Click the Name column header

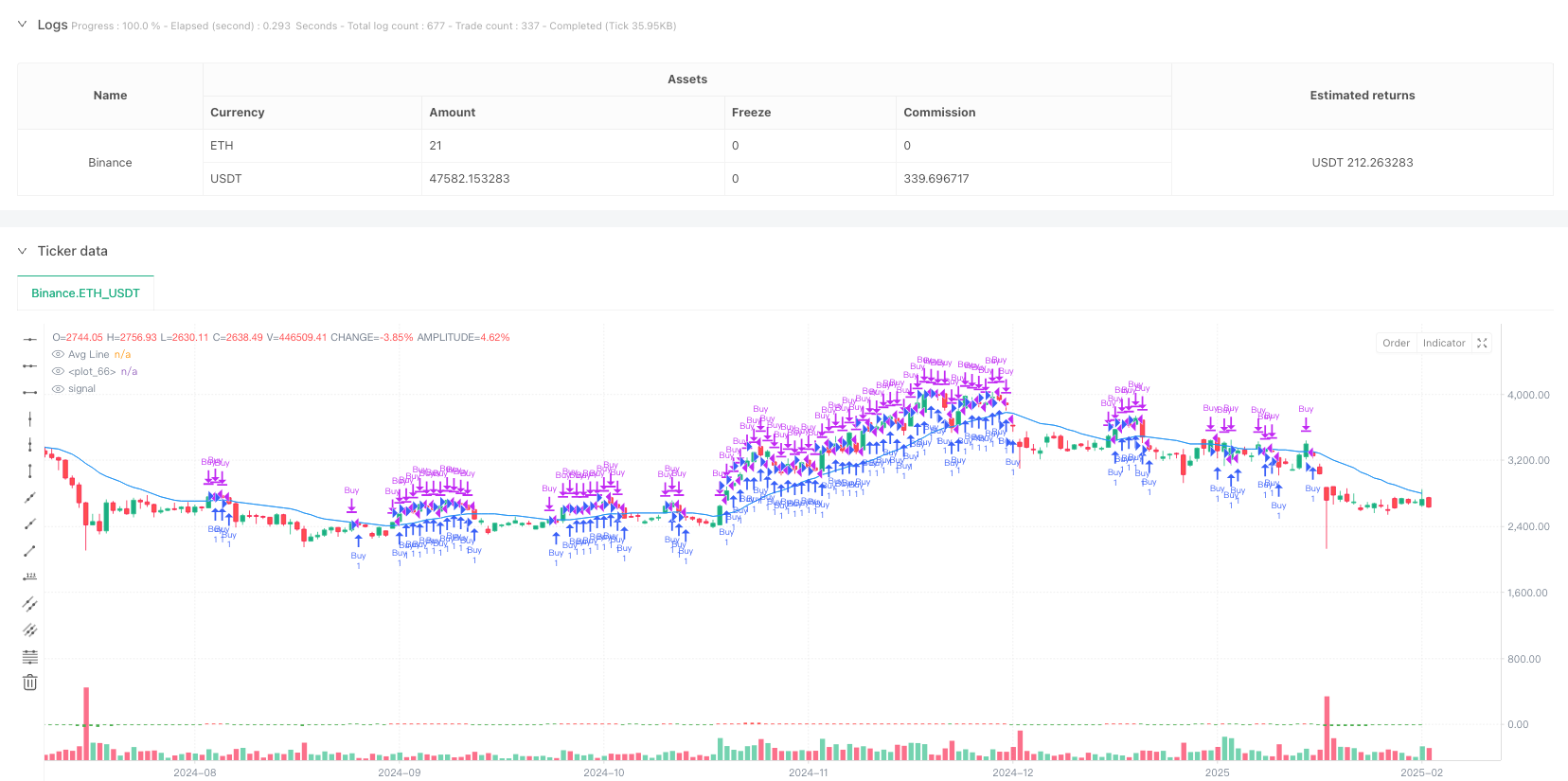[x=110, y=96]
